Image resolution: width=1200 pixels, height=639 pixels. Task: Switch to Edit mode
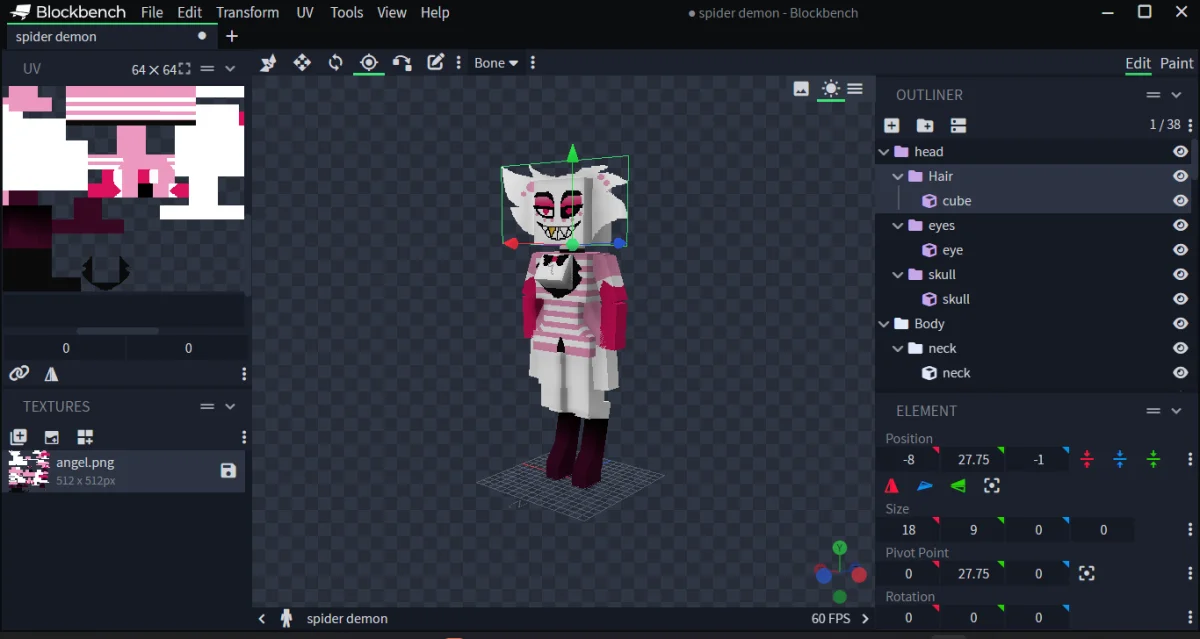(x=1138, y=63)
